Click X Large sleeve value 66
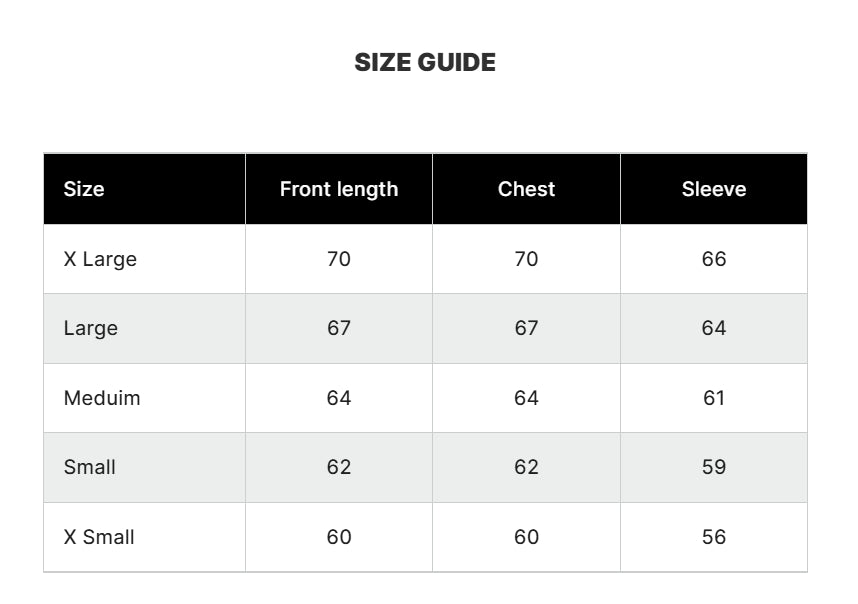Image resolution: width=858 pixels, height=604 pixels. 714,259
